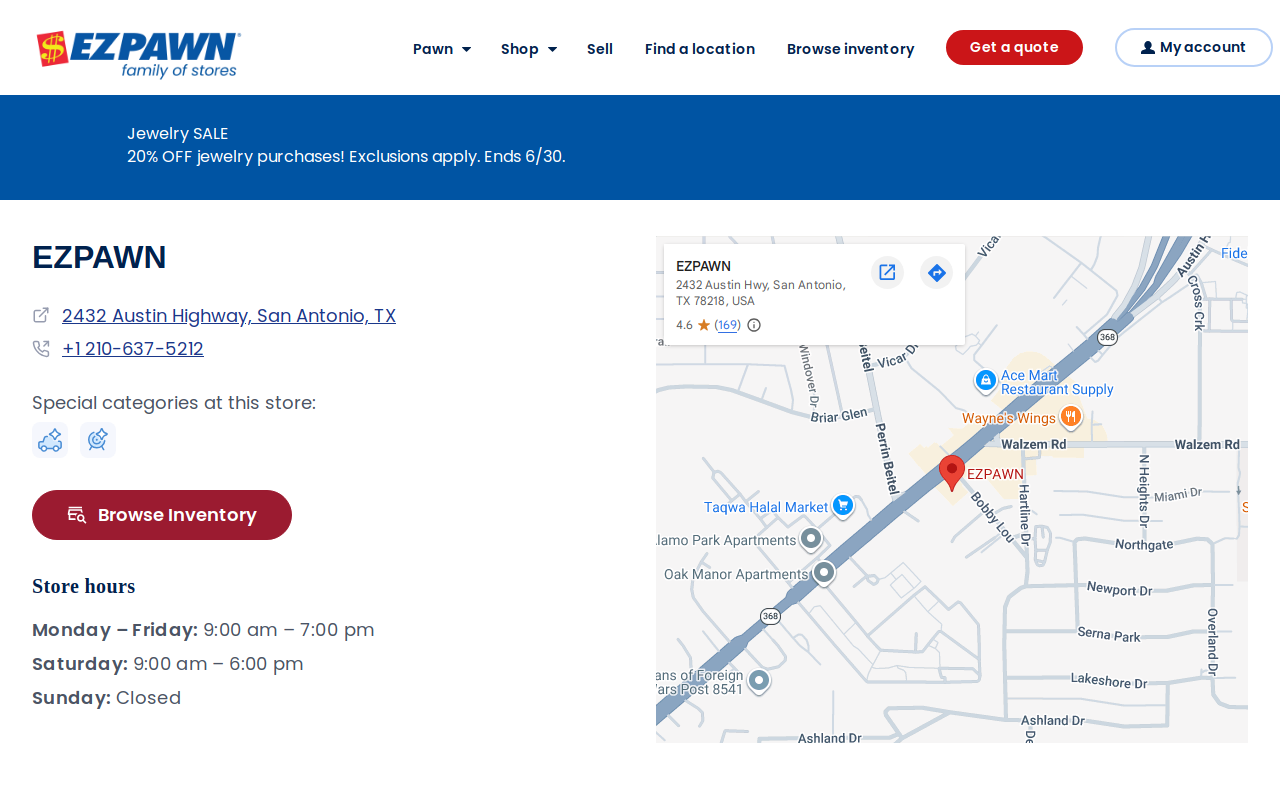Viewport: 1280px width, 800px height.
Task: Click the dark red Browse Inventory button
Action: coord(162,515)
